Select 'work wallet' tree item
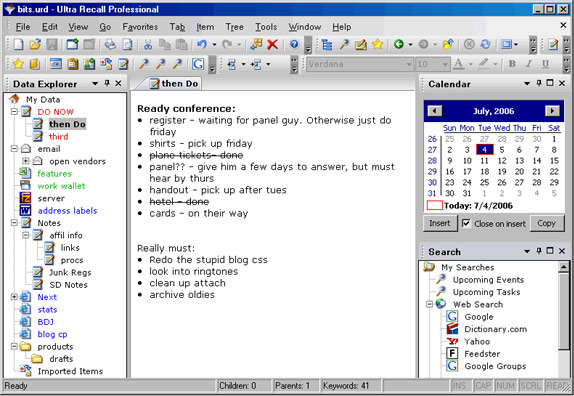This screenshot has width=574, height=396. [x=61, y=186]
